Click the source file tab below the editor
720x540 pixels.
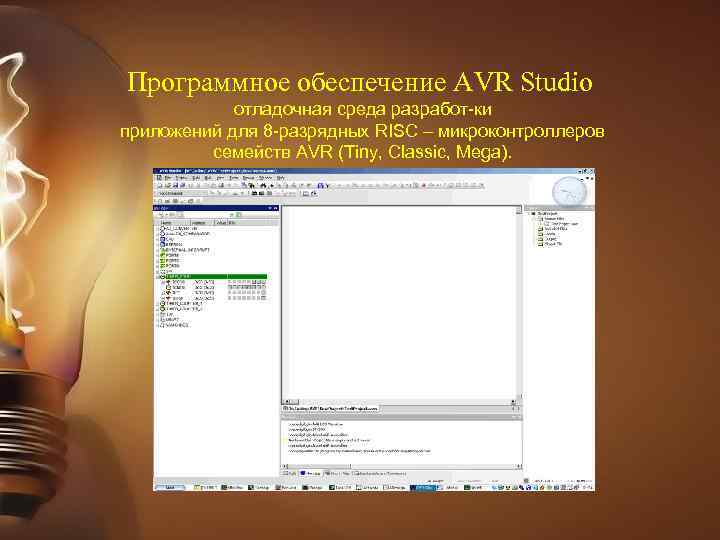coord(331,408)
